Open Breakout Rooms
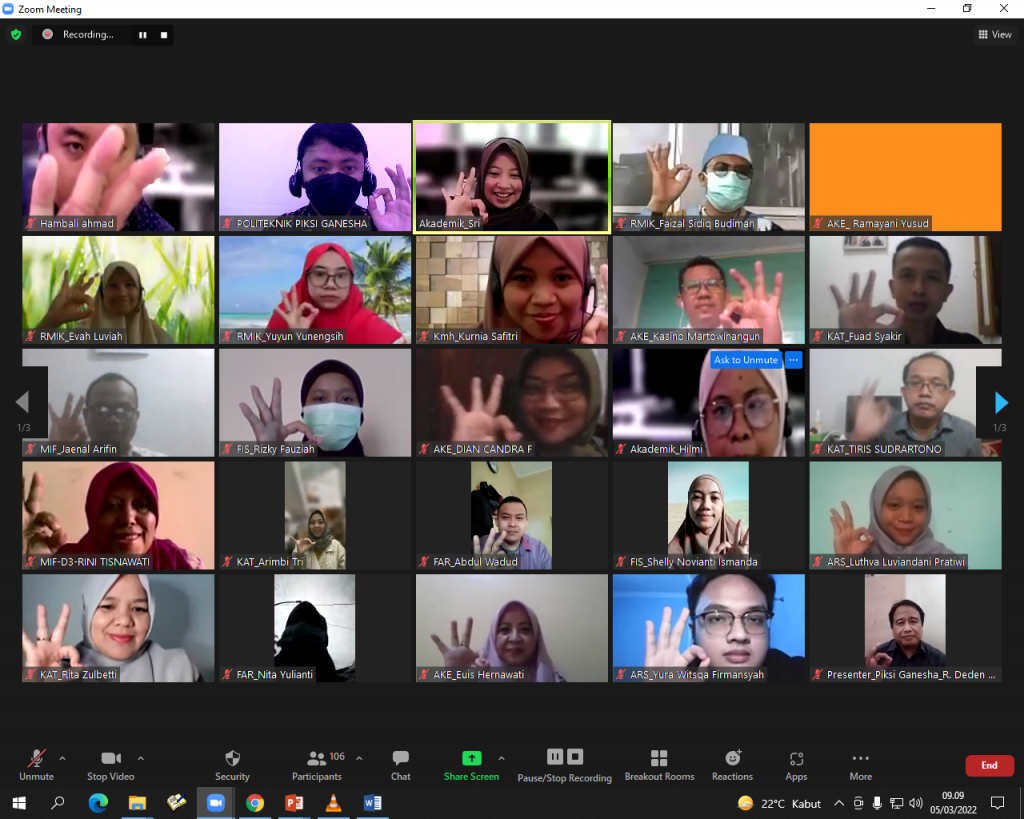 tap(660, 765)
